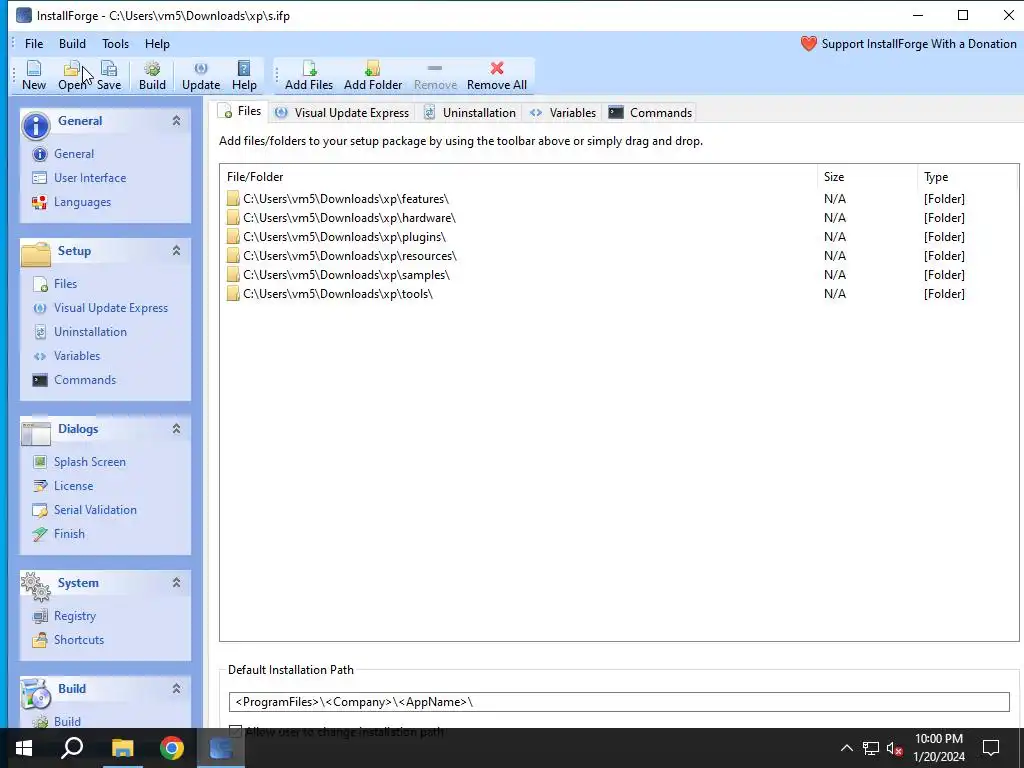The height and width of the screenshot is (768, 1024).
Task: Click the Default Installation Path field
Action: pyautogui.click(x=619, y=702)
